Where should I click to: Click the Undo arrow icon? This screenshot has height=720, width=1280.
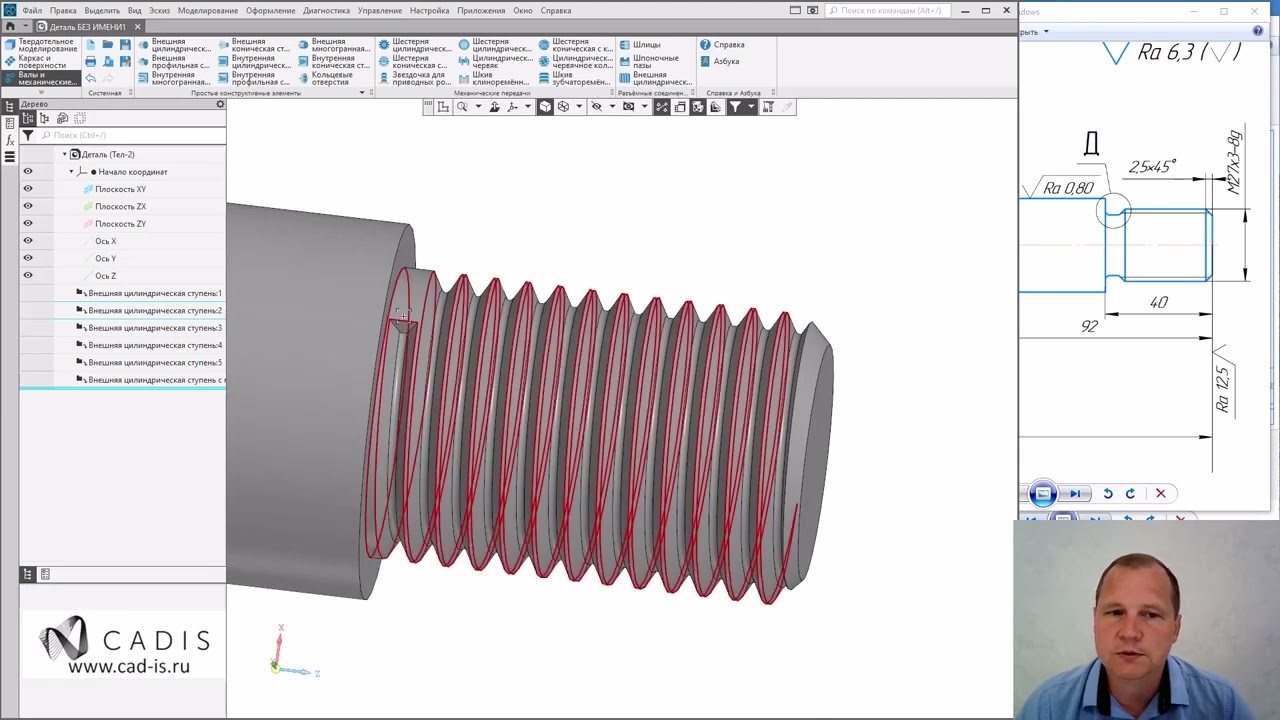pos(90,79)
